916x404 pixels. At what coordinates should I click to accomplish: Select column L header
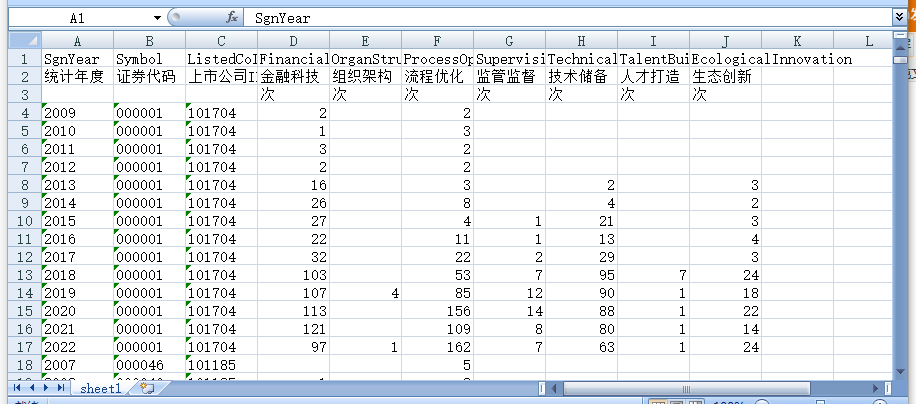(863, 41)
